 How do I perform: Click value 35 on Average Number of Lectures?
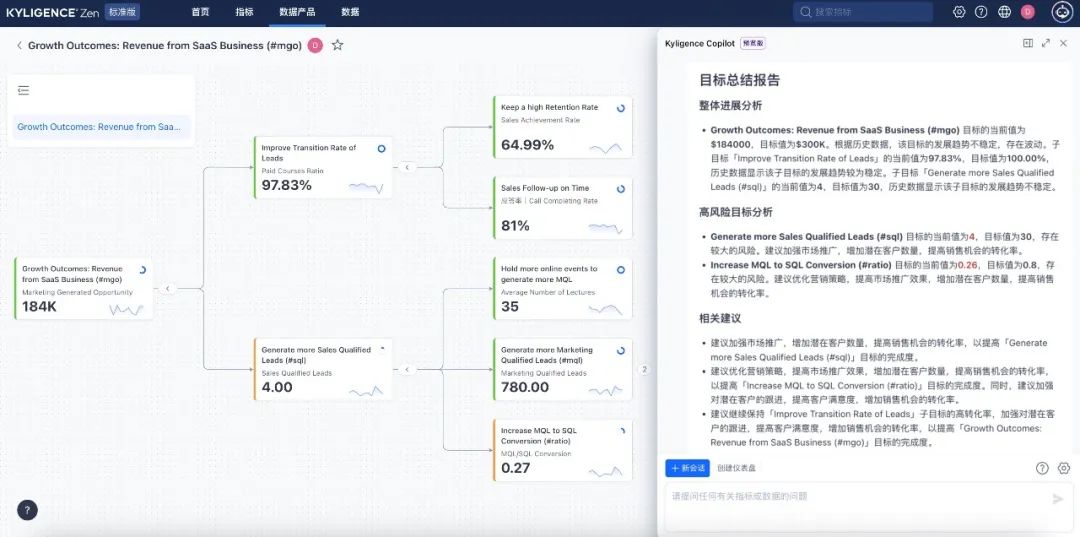tap(510, 307)
